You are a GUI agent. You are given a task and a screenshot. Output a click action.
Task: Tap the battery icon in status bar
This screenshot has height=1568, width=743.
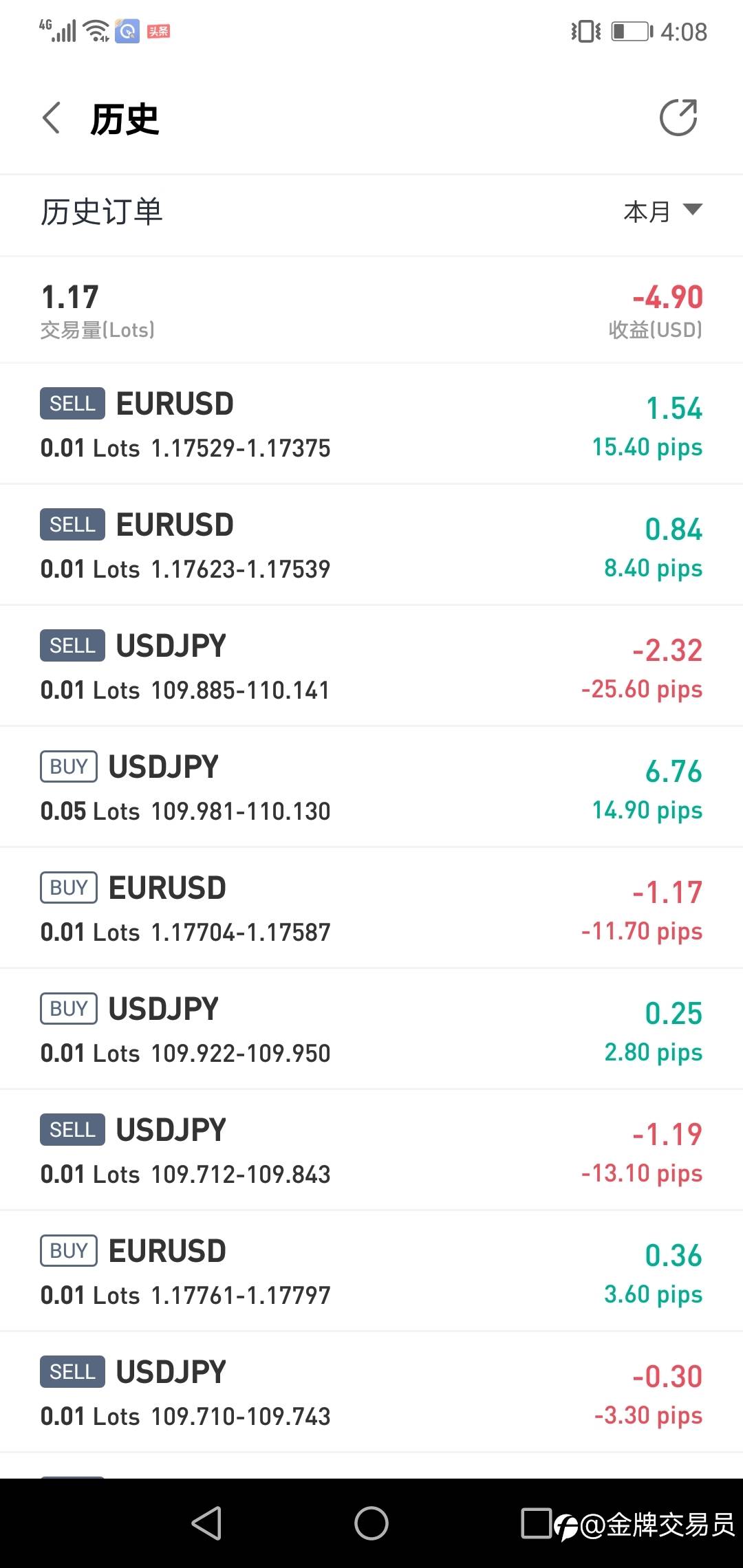point(632,32)
